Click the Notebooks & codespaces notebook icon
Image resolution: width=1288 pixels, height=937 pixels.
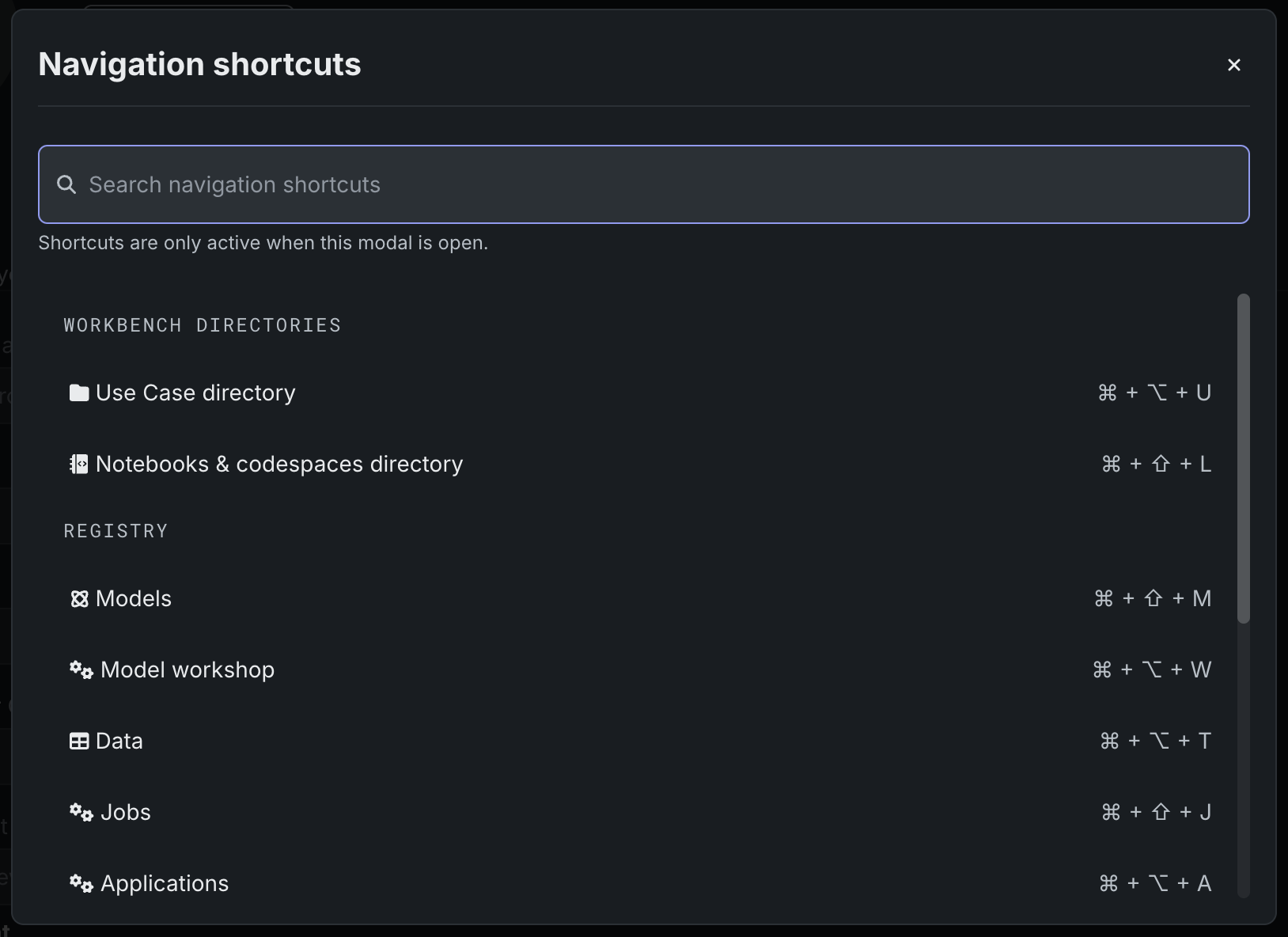[78, 464]
